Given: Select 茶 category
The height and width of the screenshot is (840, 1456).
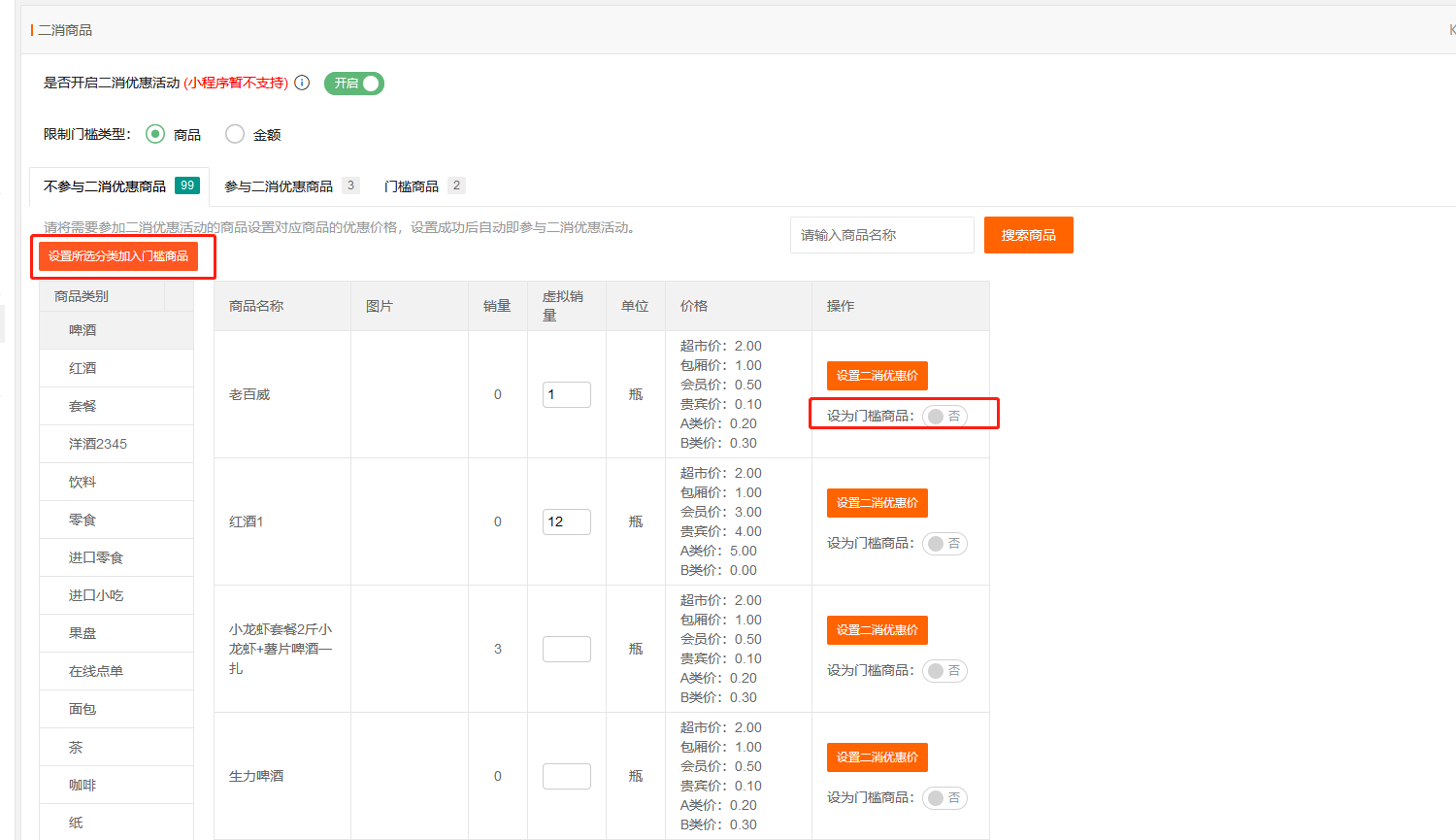Looking at the screenshot, I should (x=116, y=747).
